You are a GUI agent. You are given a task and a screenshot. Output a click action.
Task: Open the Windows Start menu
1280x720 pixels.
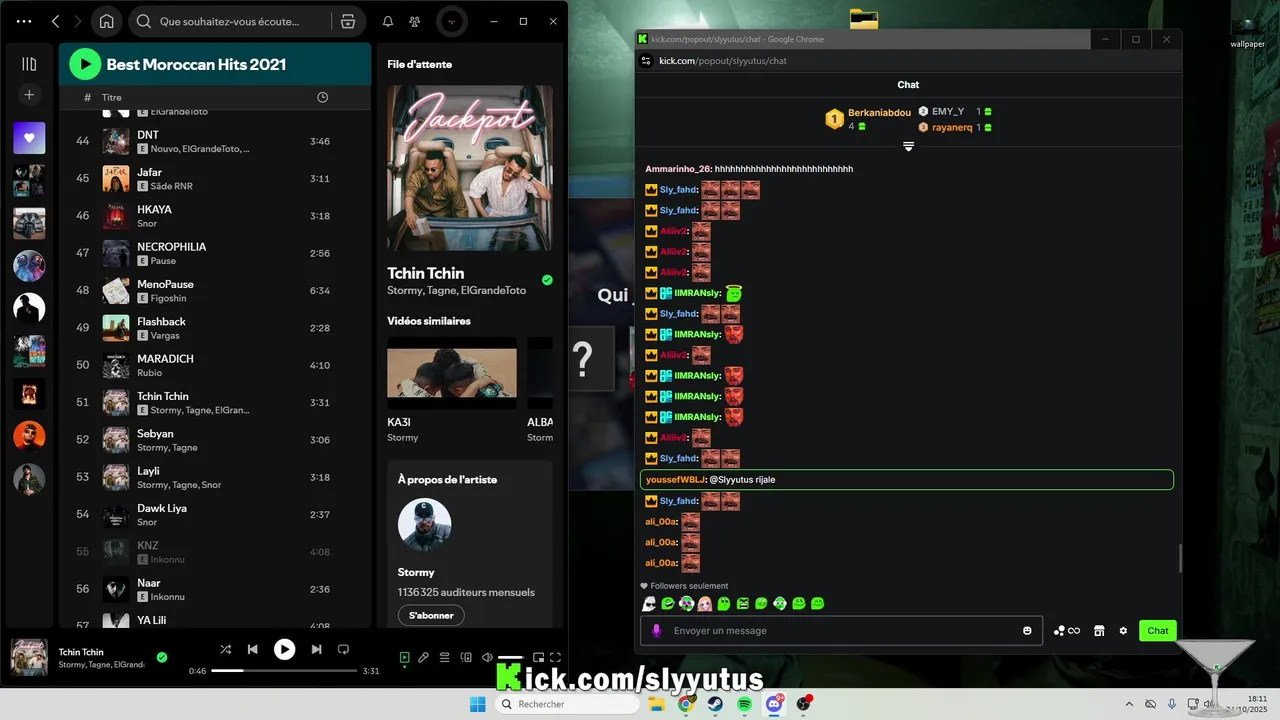point(478,704)
